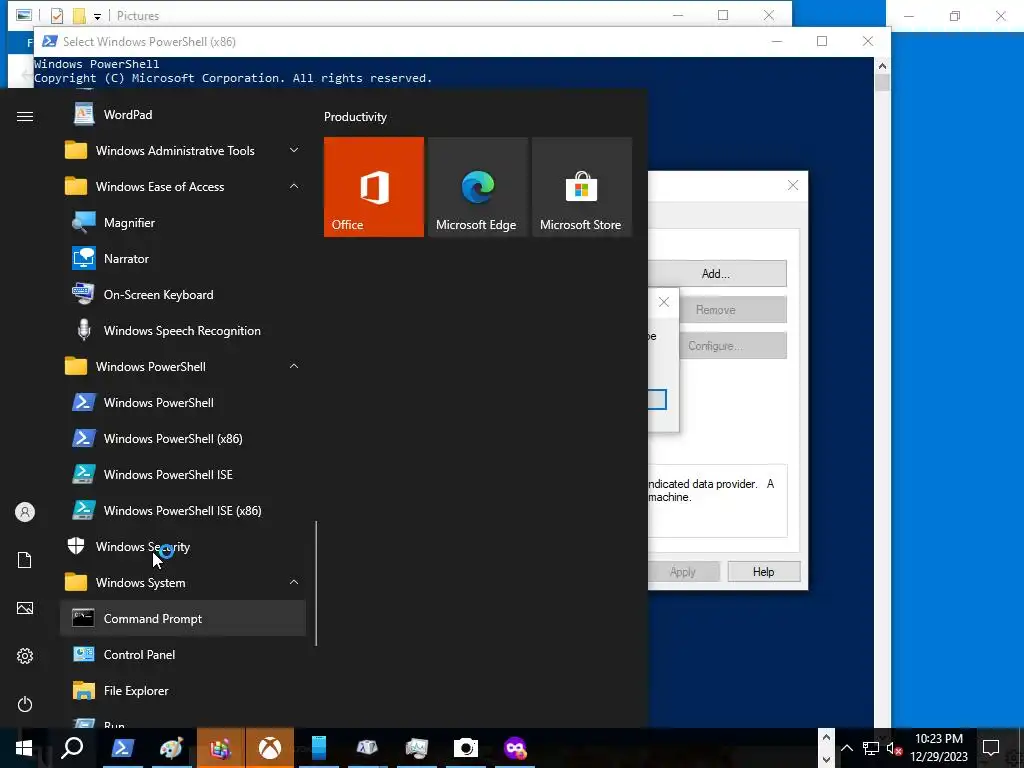Open first Windows PowerShell app entry
Image resolution: width=1024 pixels, height=768 pixels.
click(x=183, y=402)
